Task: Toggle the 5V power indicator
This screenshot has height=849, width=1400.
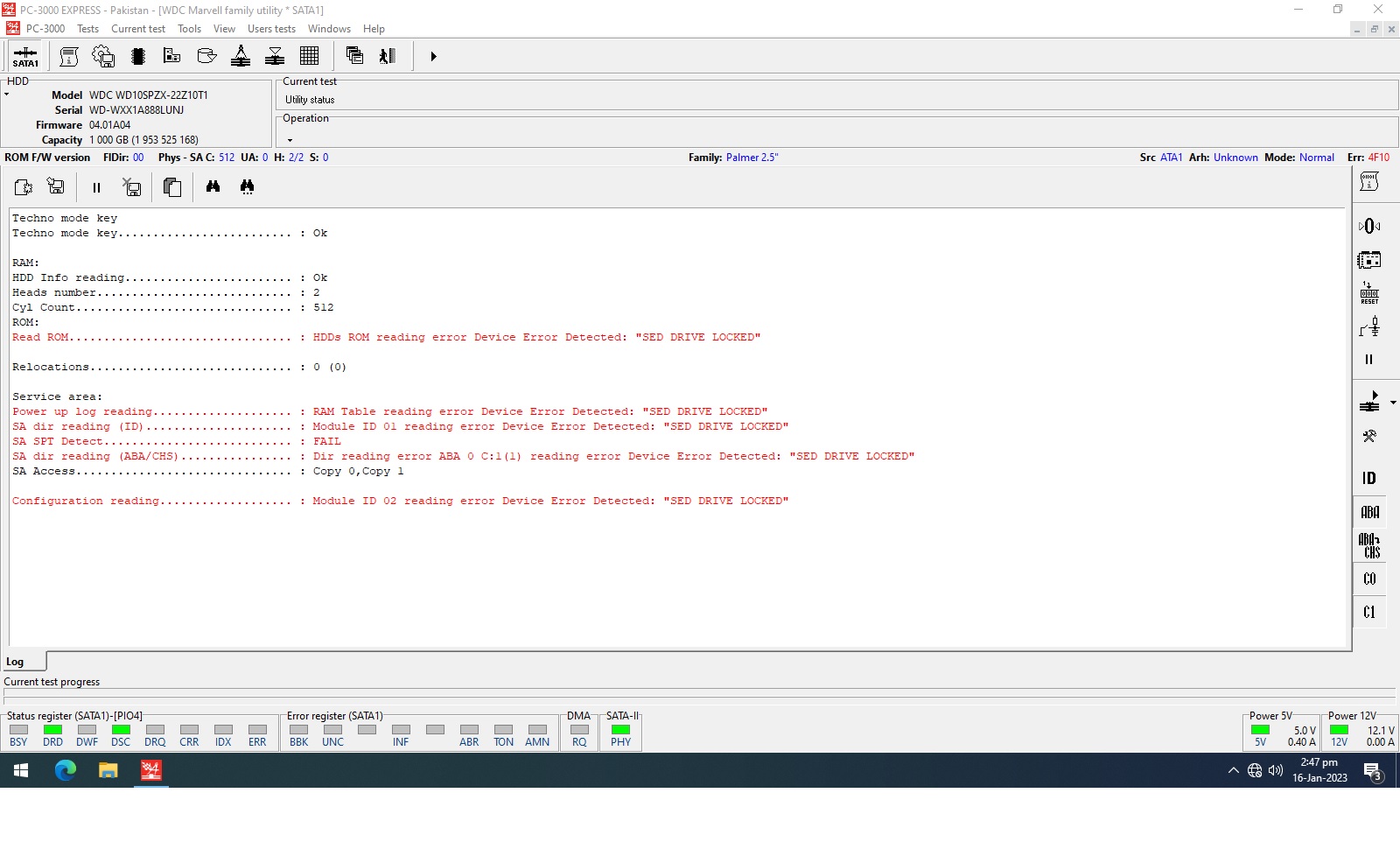Action: tap(1260, 730)
